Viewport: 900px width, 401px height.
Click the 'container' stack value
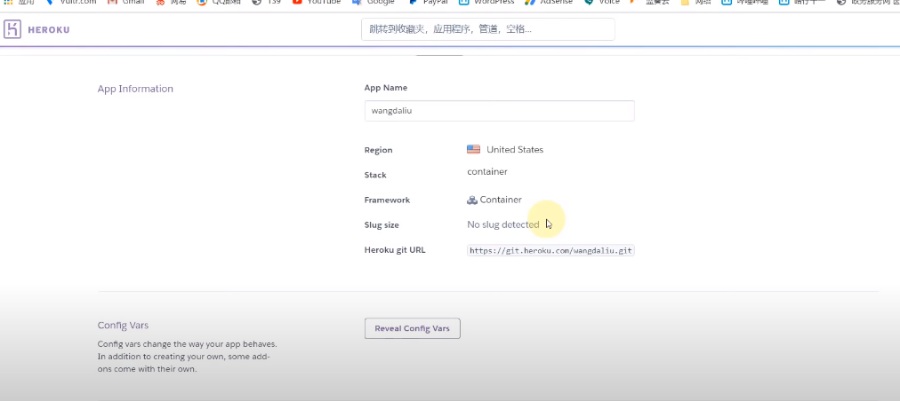[x=487, y=172]
